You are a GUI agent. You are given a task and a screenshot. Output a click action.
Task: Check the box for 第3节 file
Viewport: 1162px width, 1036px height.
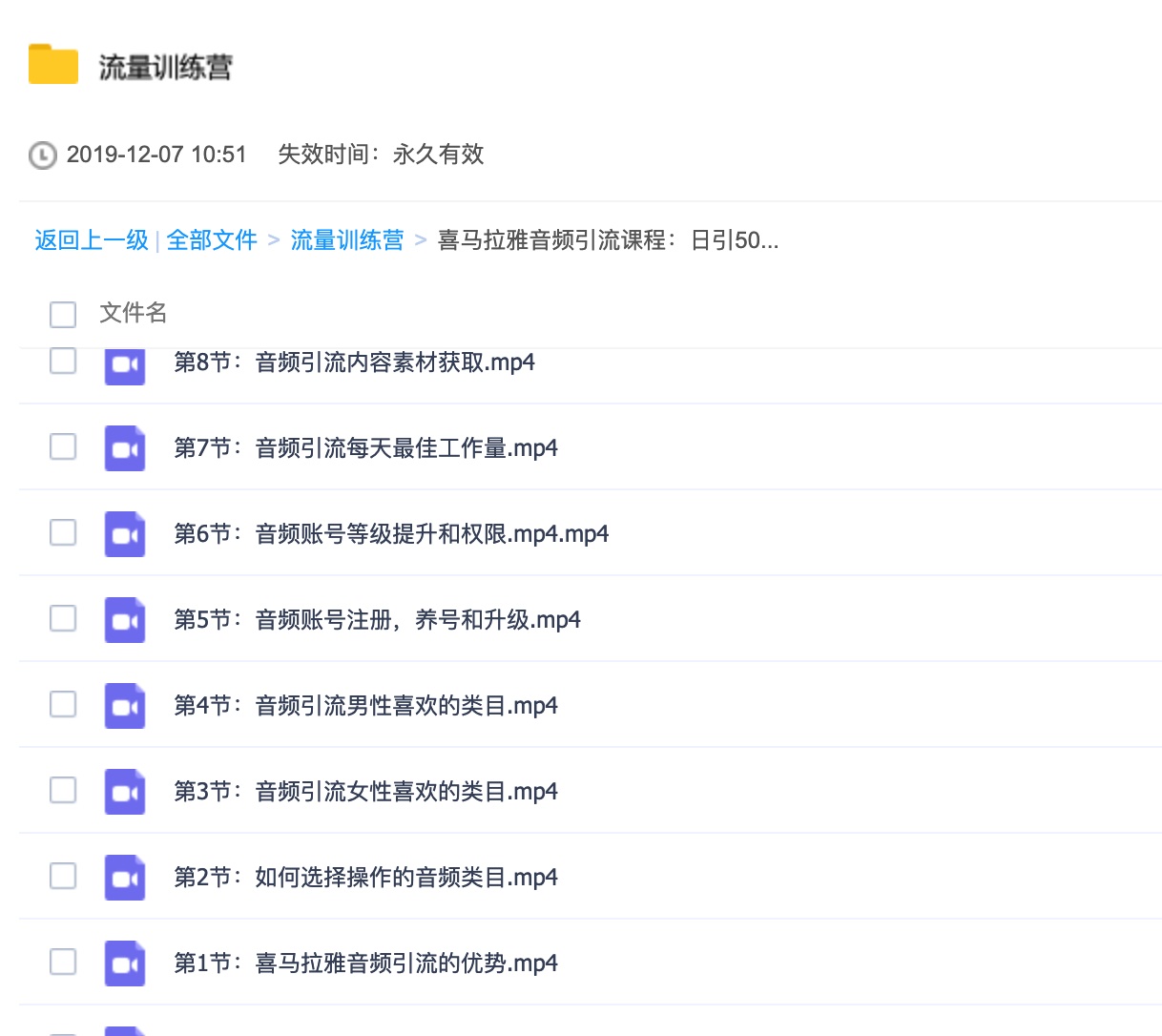click(63, 790)
